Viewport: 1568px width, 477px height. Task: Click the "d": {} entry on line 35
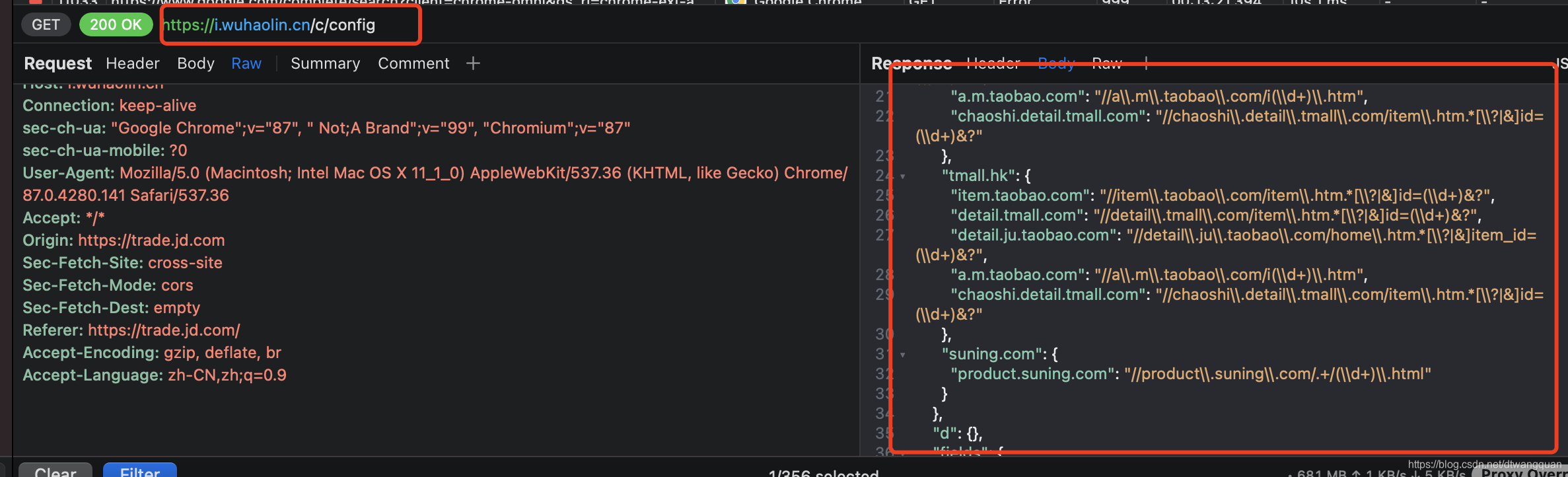pyautogui.click(x=957, y=433)
